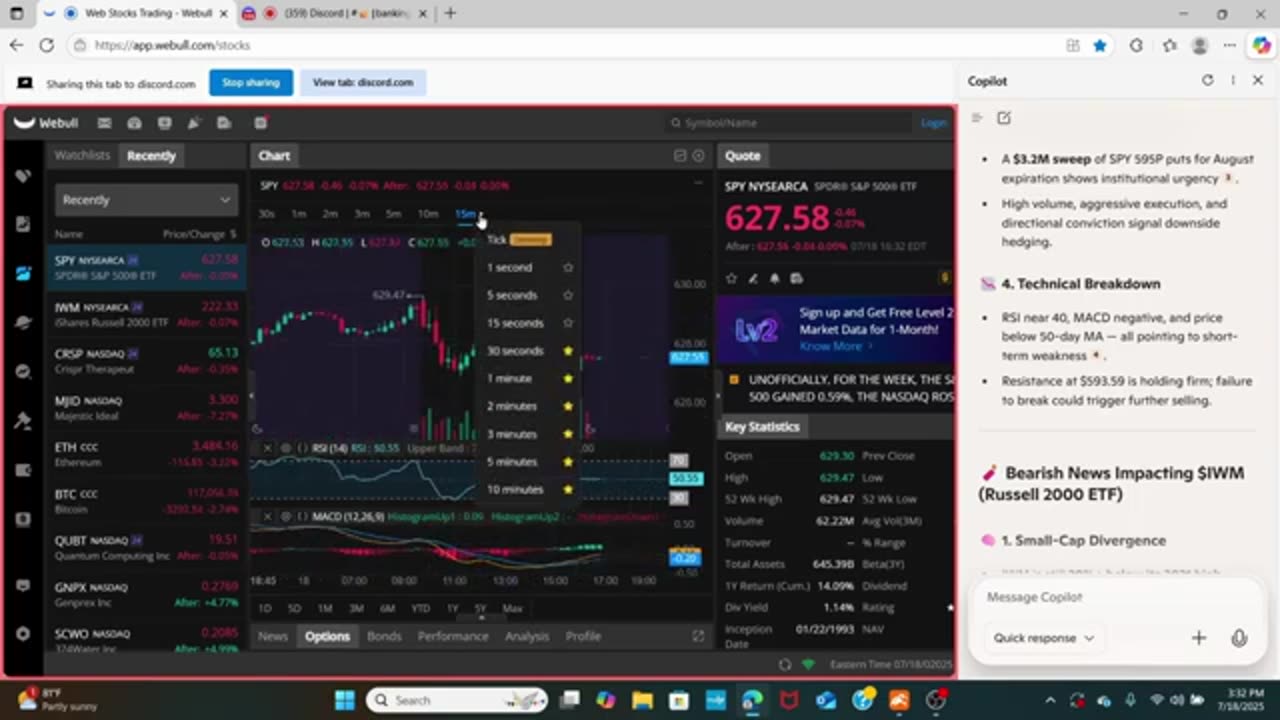Click the mail icon in the Webull top toolbar
The height and width of the screenshot is (720, 1280).
click(x=104, y=123)
